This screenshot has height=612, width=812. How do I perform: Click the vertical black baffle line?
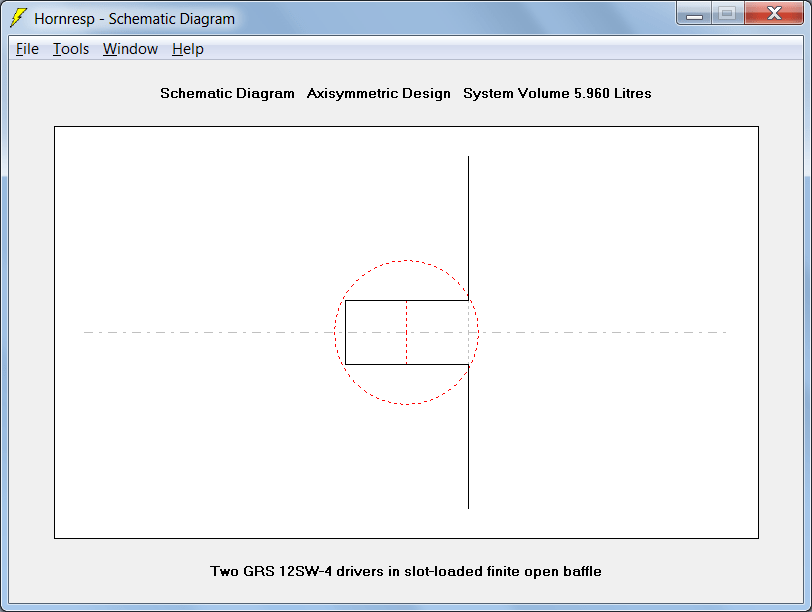point(469,228)
